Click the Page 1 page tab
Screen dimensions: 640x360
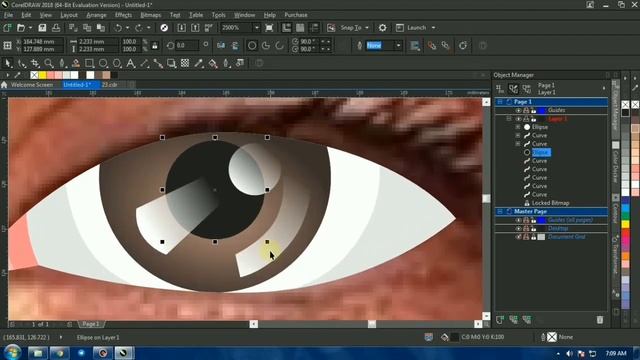pos(91,324)
